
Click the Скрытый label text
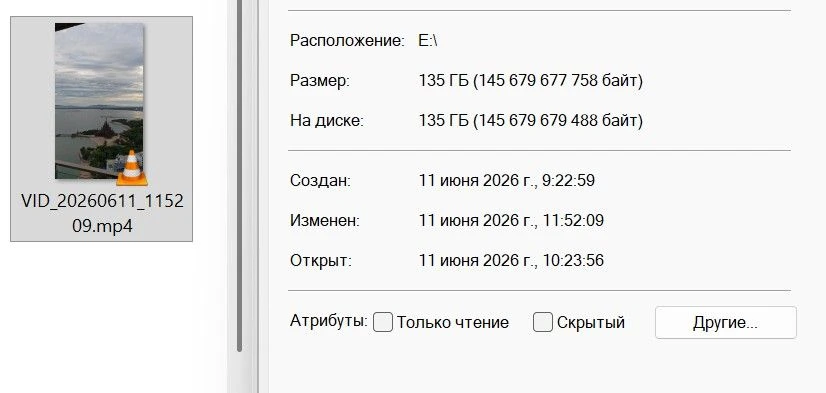(x=591, y=322)
